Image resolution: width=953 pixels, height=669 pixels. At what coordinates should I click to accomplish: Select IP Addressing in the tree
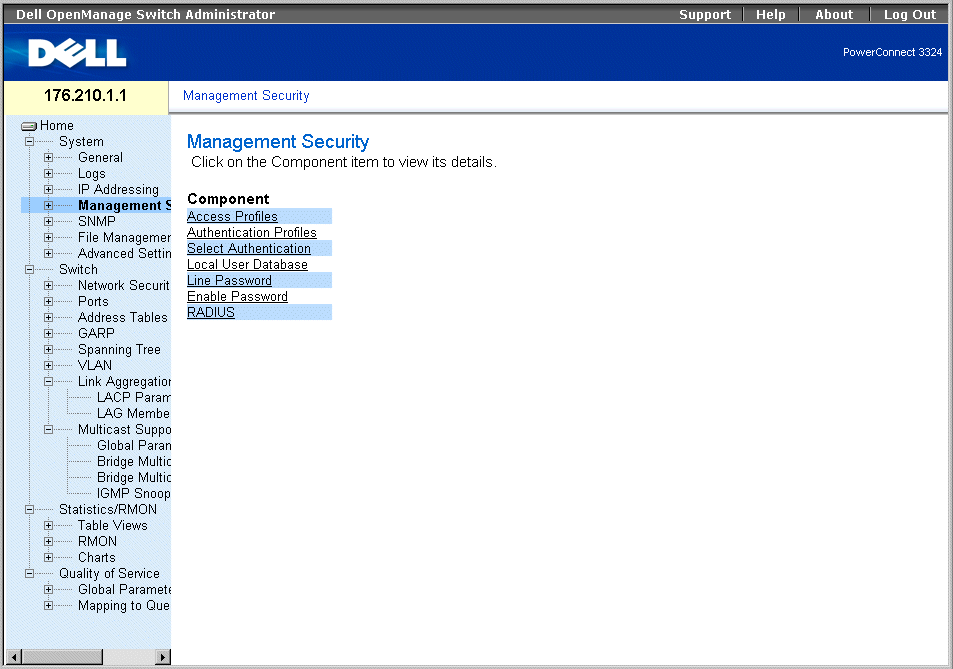119,190
